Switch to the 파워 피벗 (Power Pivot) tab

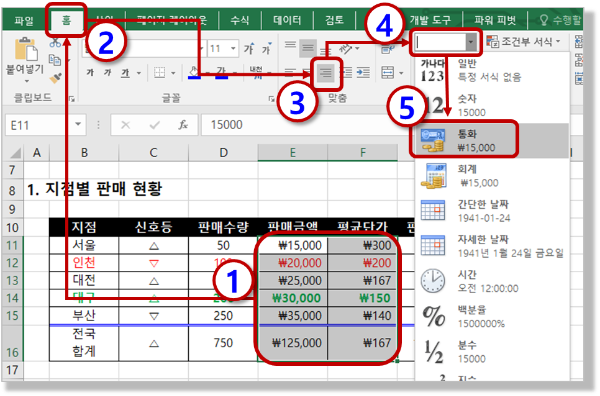pyautogui.click(x=495, y=20)
